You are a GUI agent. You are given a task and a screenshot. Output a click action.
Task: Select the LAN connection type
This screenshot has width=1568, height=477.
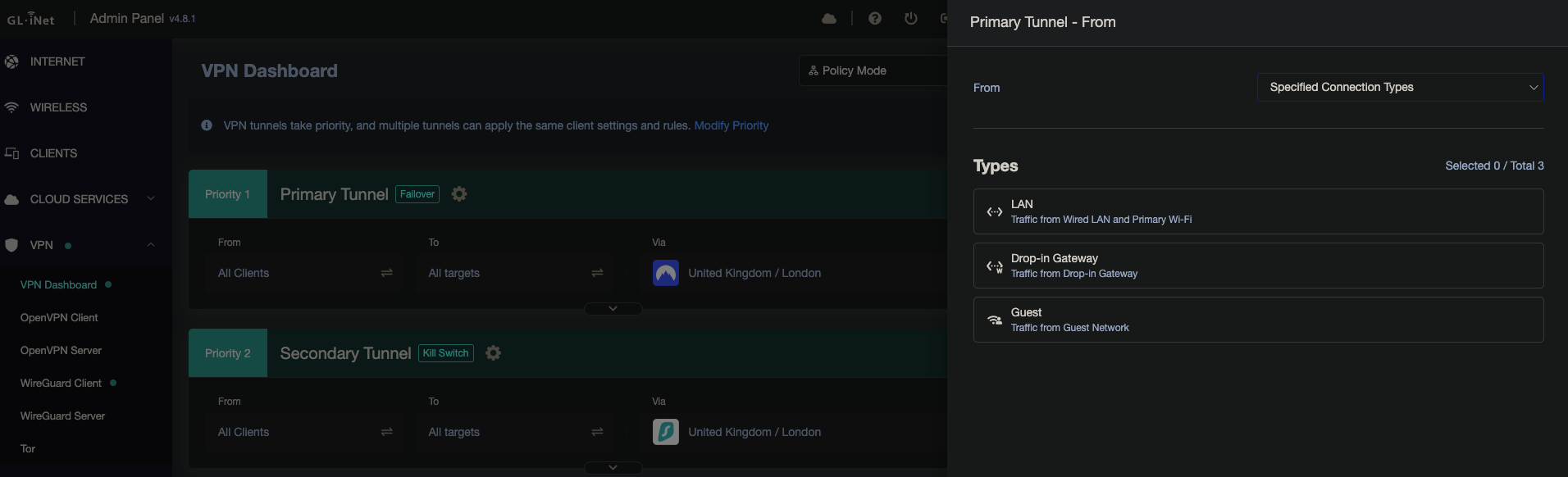click(1257, 211)
